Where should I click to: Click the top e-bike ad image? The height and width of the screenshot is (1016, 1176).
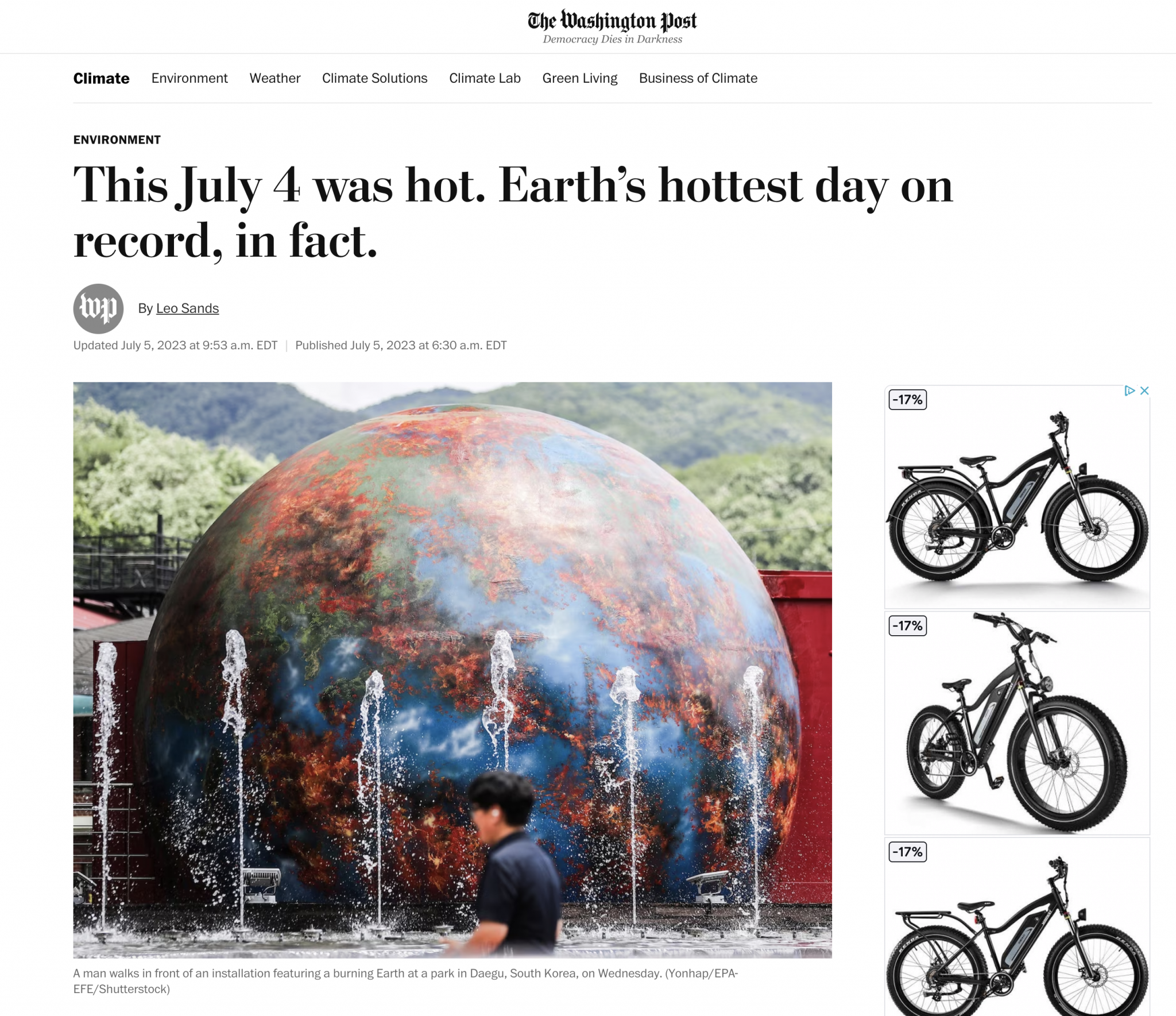click(x=1017, y=497)
